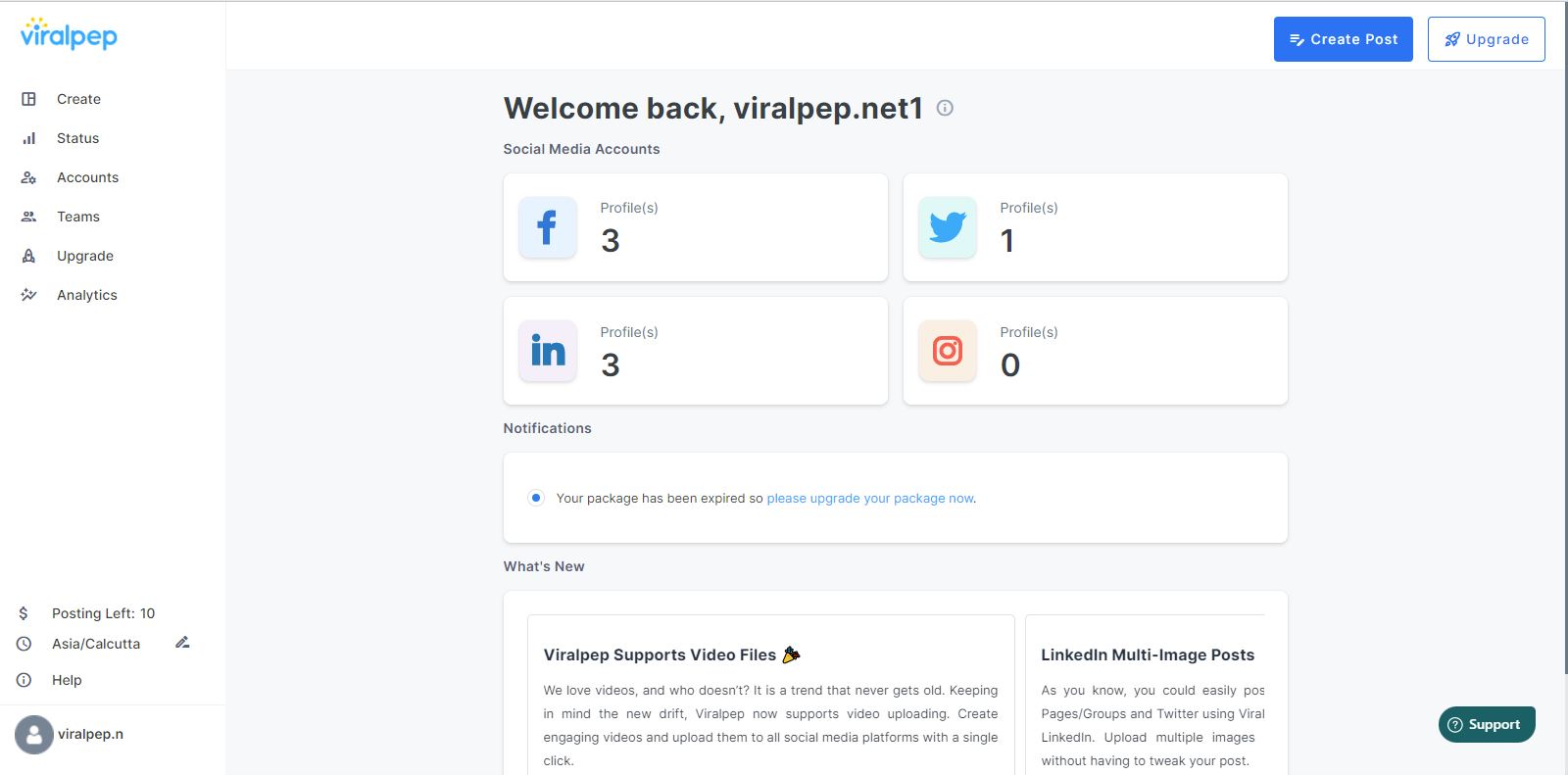Click the Upgrade button in top bar
Image resolution: width=1568 pixels, height=775 pixels.
click(x=1487, y=39)
